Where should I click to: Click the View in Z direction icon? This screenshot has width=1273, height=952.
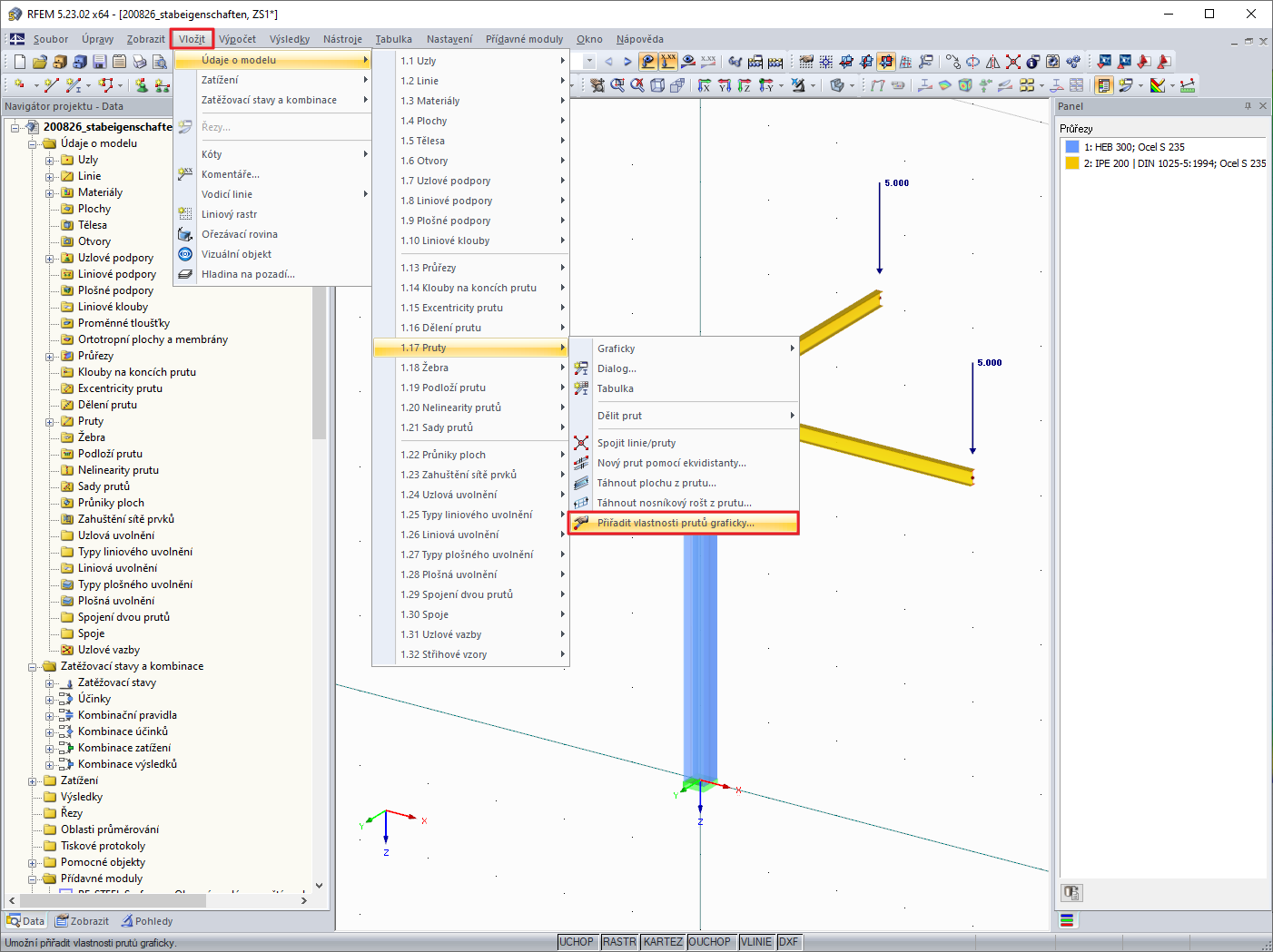click(x=745, y=85)
